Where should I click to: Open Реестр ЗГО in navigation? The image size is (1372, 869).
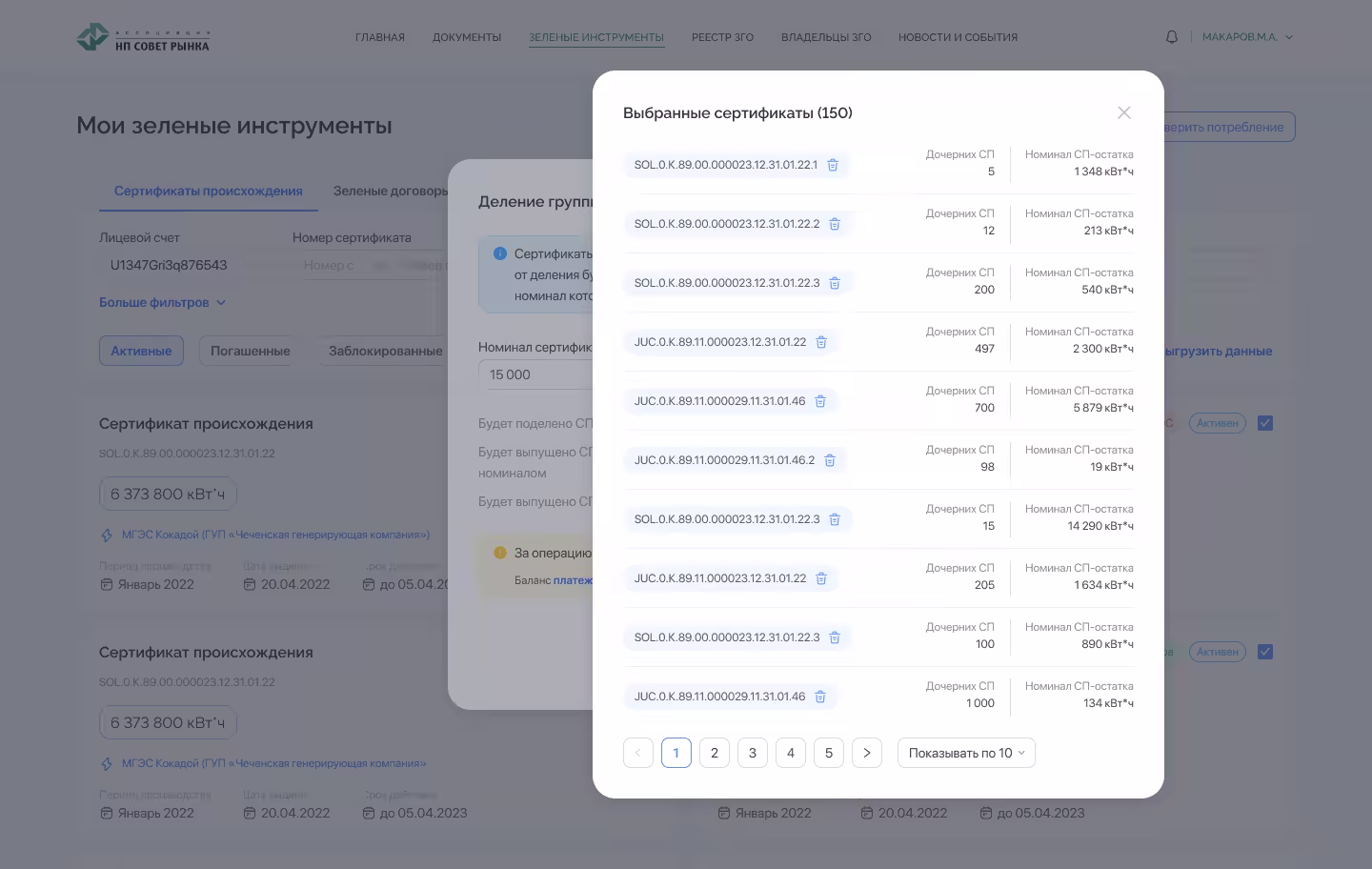click(x=722, y=37)
